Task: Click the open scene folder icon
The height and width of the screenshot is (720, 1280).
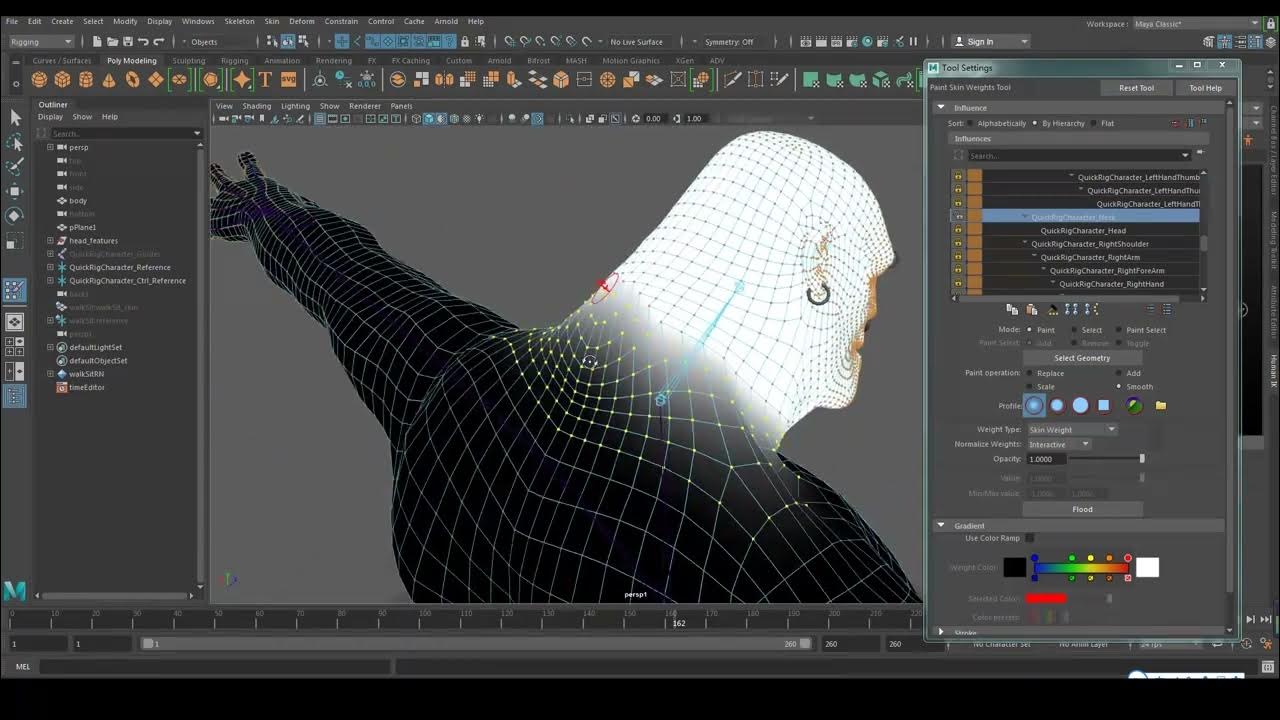Action: [x=112, y=41]
